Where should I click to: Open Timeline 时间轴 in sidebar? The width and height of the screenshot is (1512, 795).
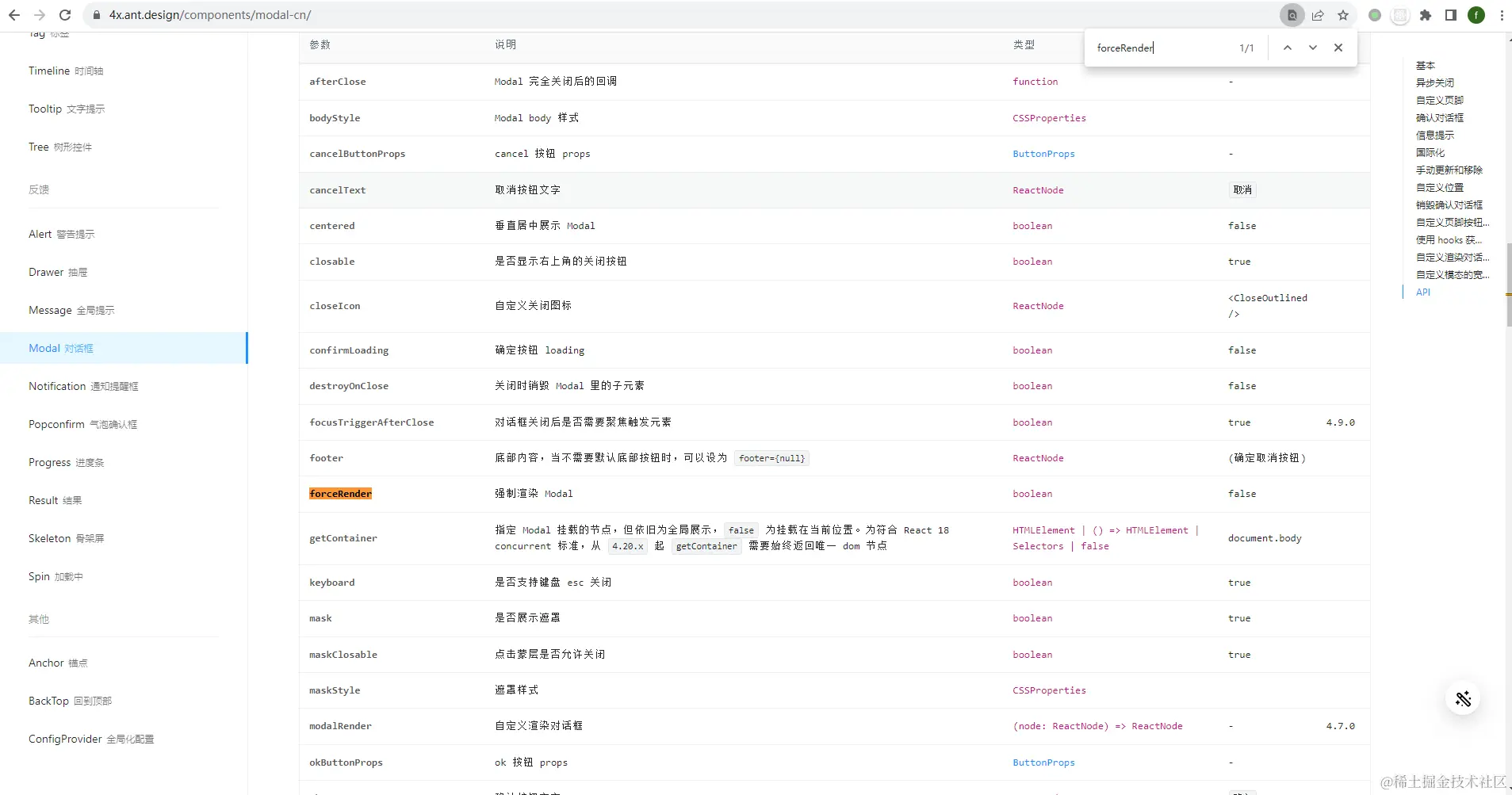[x=66, y=71]
